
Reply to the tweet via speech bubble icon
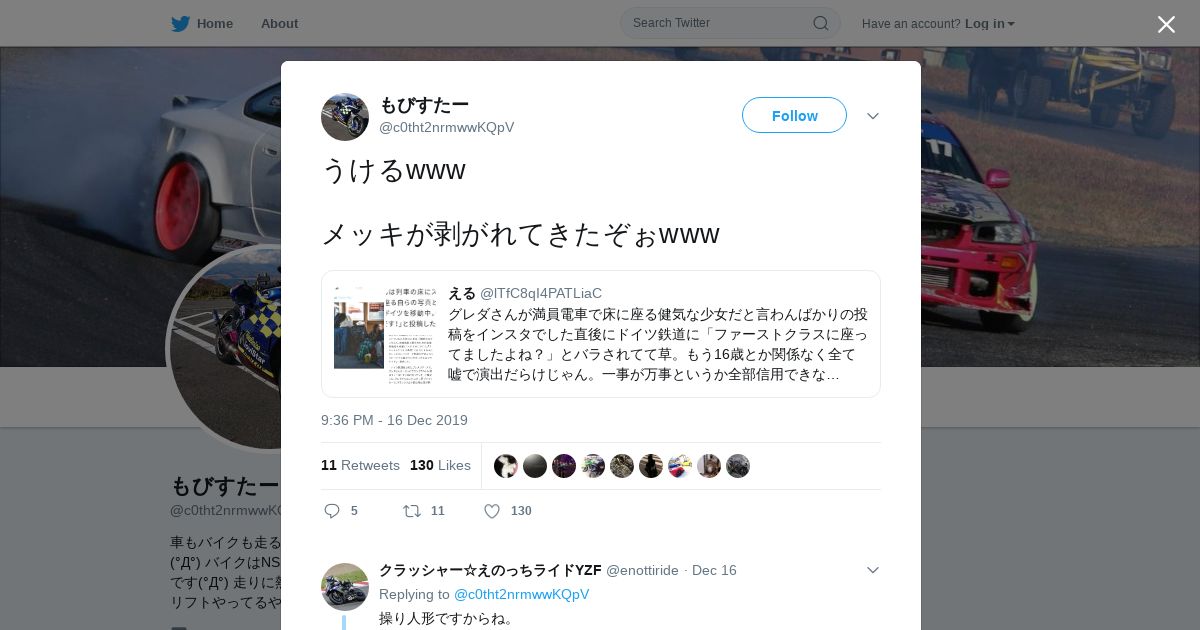click(x=333, y=511)
